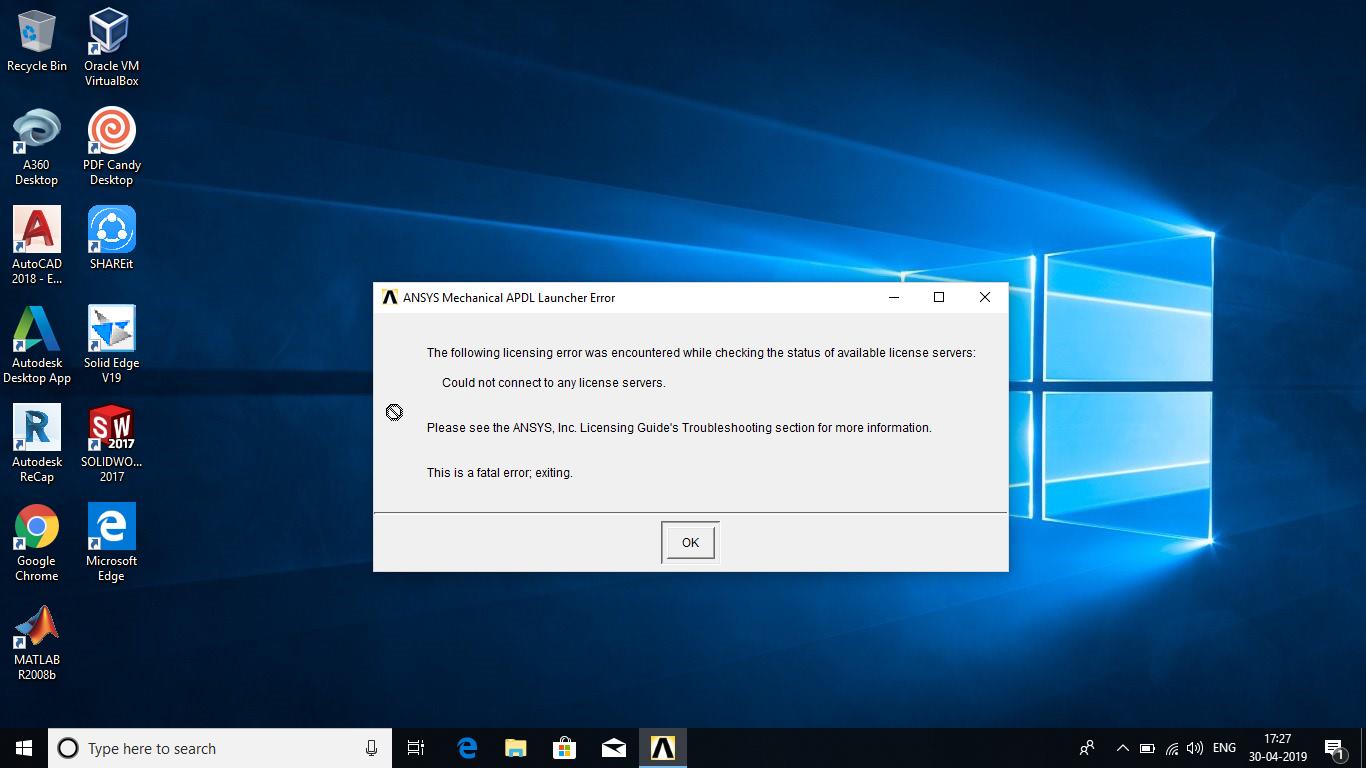1366x768 pixels.
Task: Open File Explorer from the taskbar
Action: 516,748
